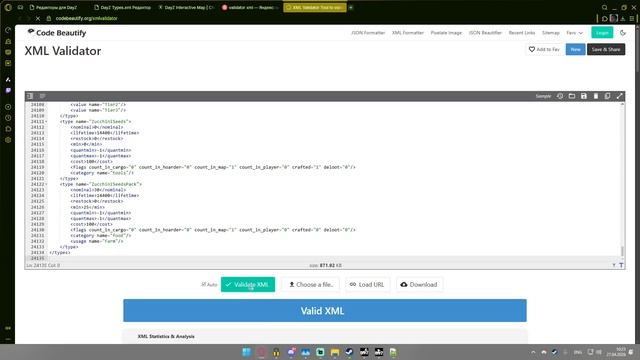Click line with ZucchiniSeedsPack type name
Screen dimensions: 640x360
pyautogui.click(x=101, y=184)
